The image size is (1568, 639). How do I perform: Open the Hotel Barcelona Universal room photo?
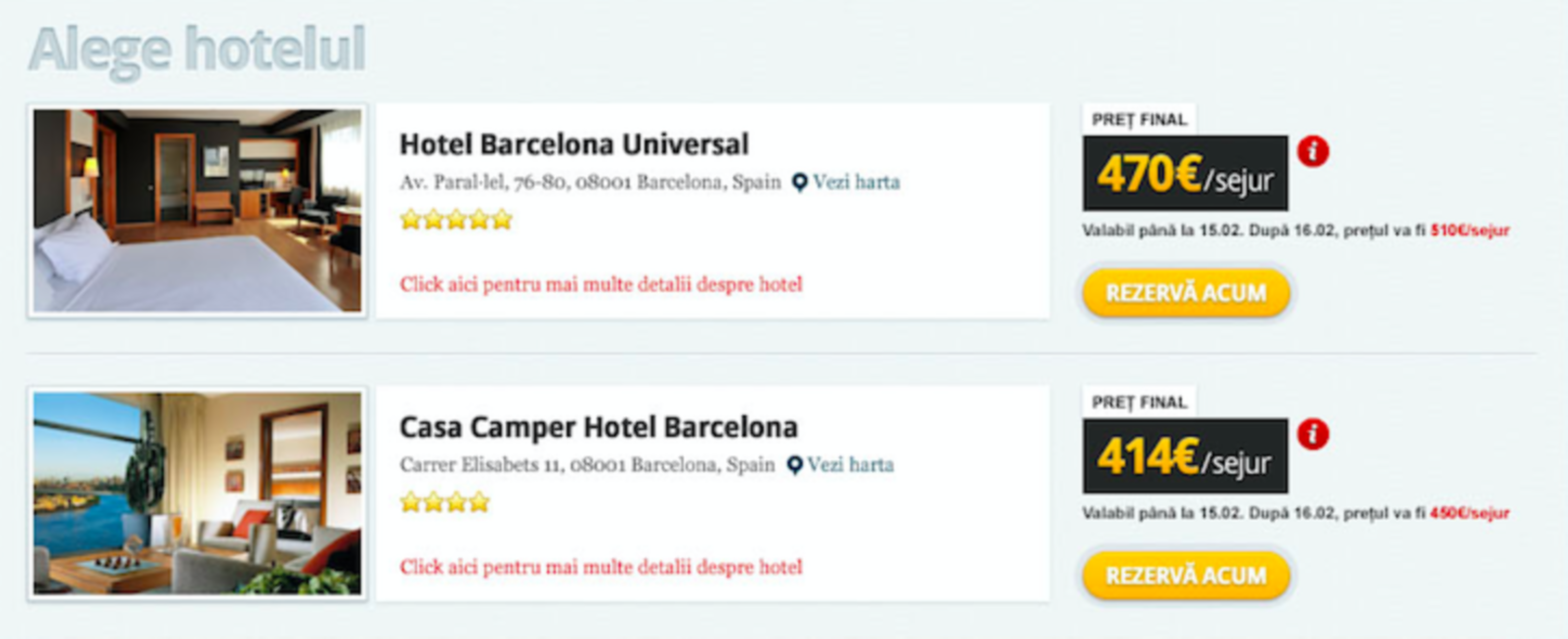point(197,211)
